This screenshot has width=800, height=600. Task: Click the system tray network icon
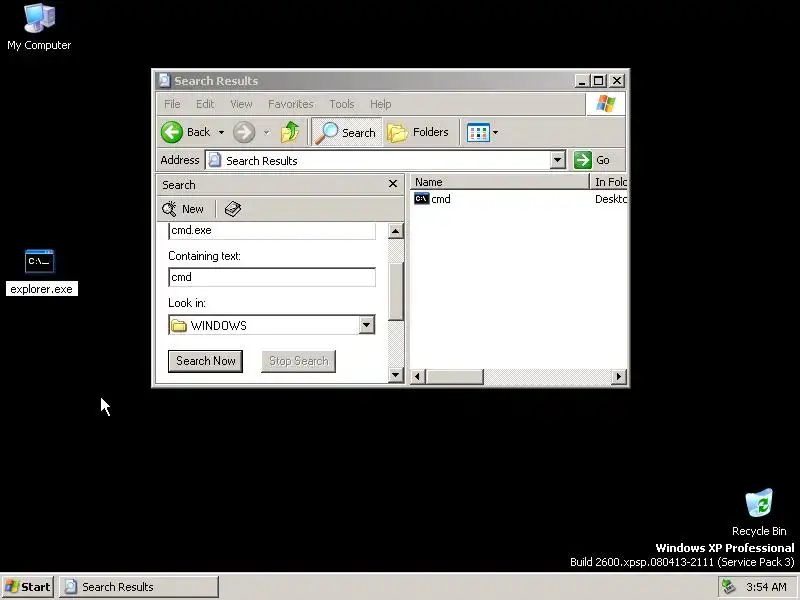[728, 587]
